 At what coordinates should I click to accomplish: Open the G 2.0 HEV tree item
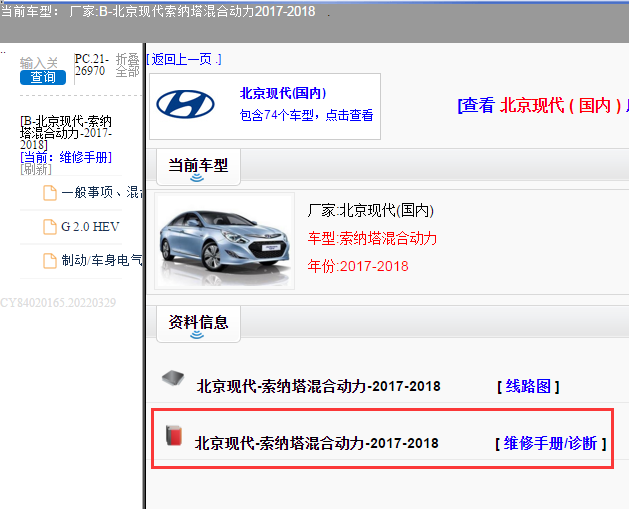[90, 227]
